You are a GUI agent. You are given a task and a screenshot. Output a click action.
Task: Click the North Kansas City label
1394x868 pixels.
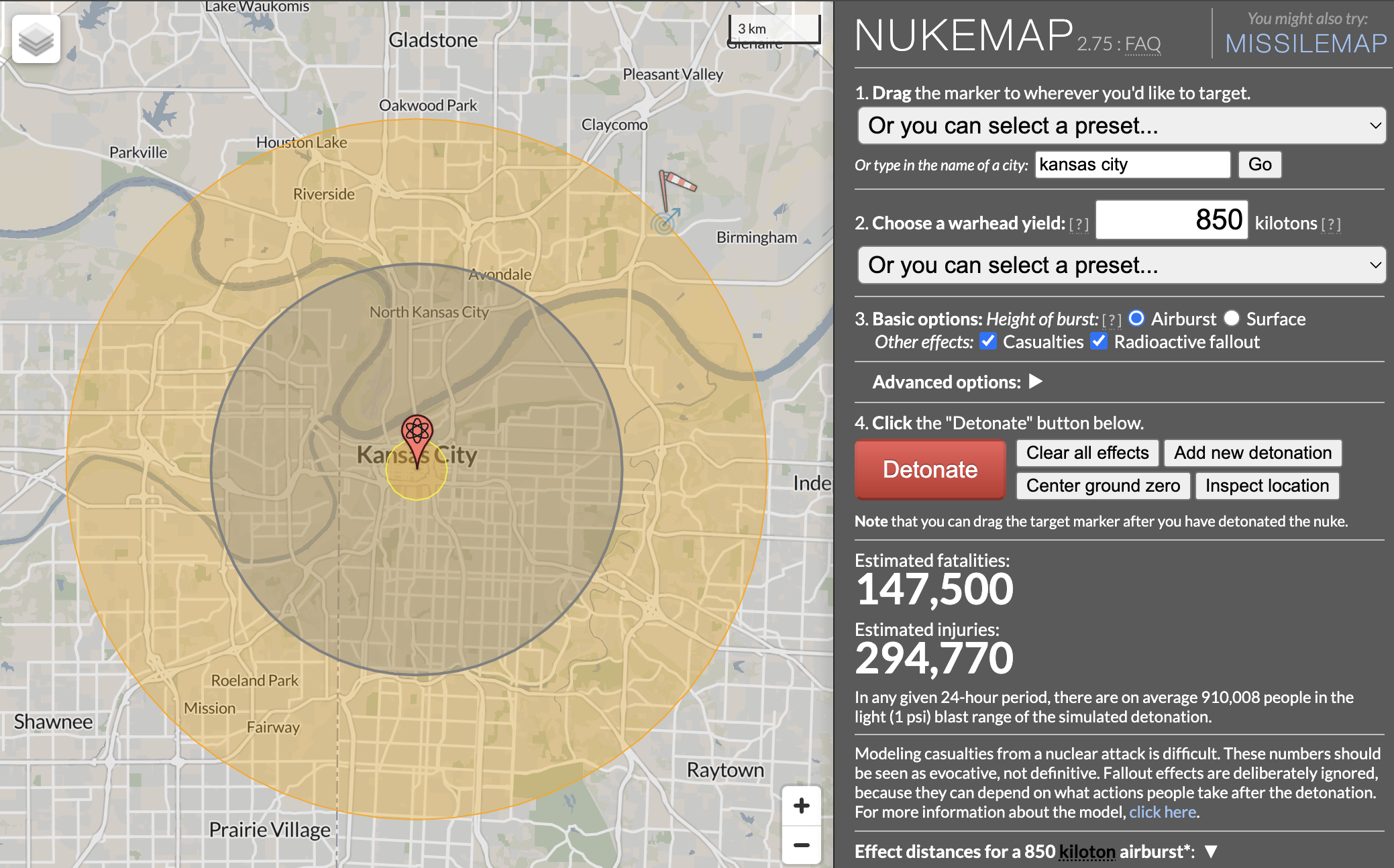pyautogui.click(x=429, y=312)
